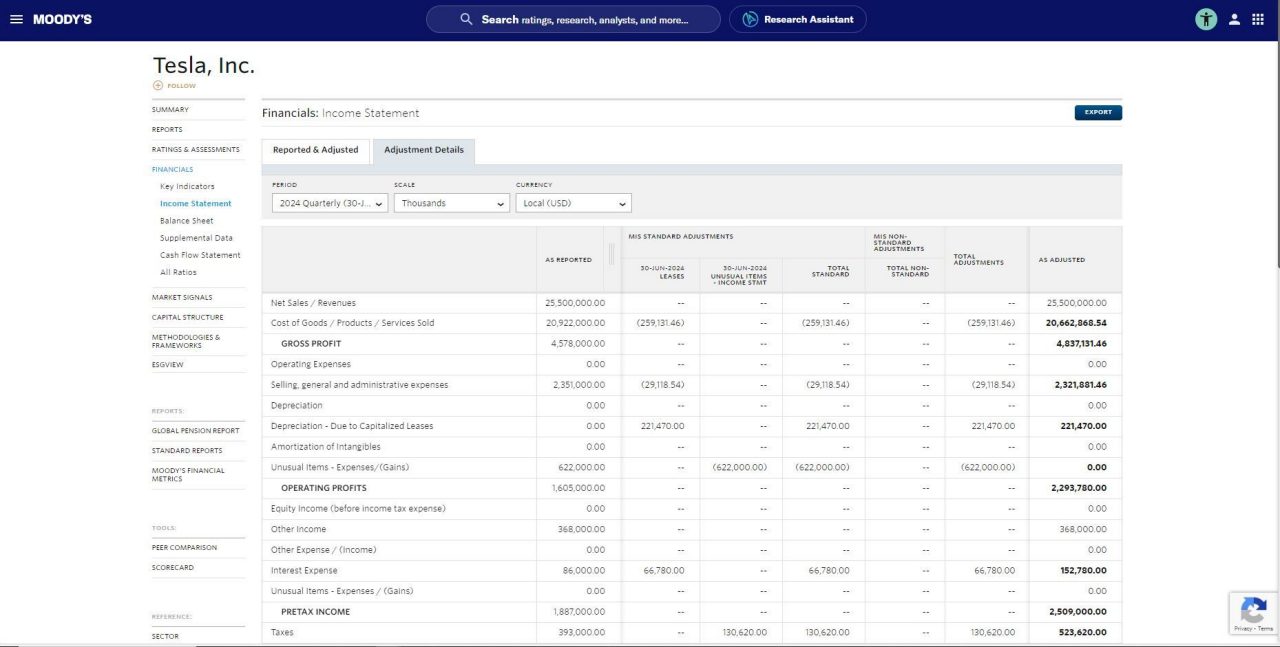Screen dimensions: 1280x647
Task: Select the Adjustment Details tab
Action: pos(424,150)
